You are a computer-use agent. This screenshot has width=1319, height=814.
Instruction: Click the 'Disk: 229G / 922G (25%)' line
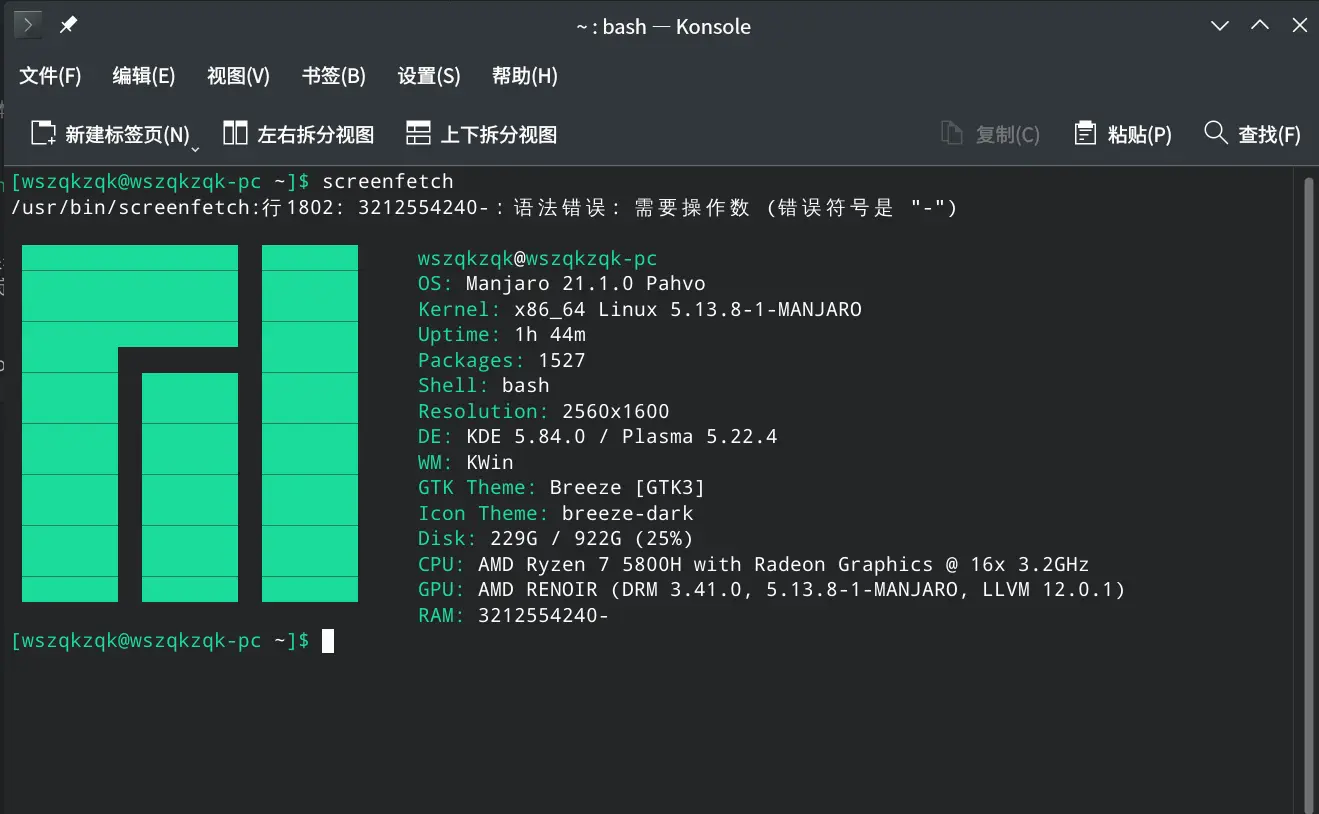click(x=556, y=539)
